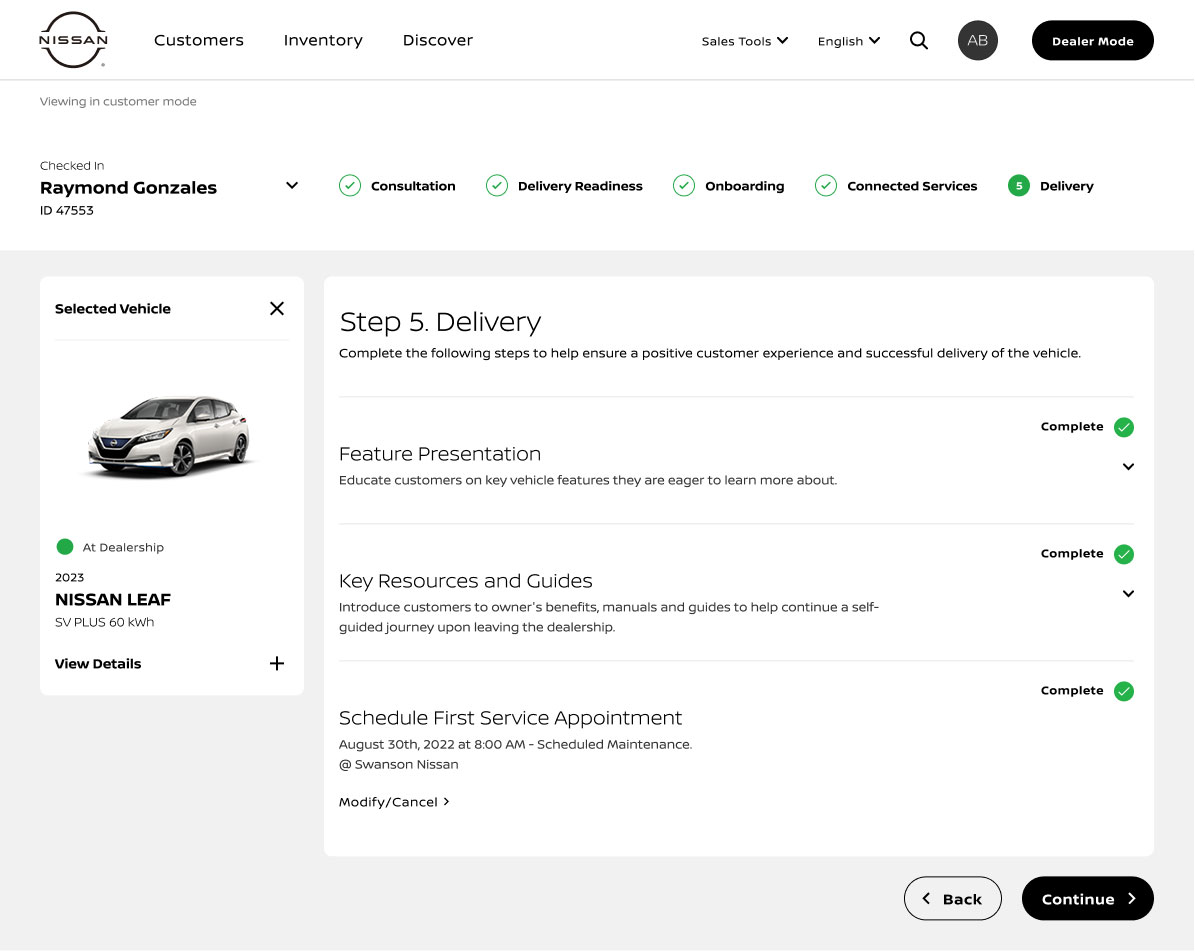Click the Consultation step checkmark icon
The height and width of the screenshot is (951, 1195).
pos(350,186)
